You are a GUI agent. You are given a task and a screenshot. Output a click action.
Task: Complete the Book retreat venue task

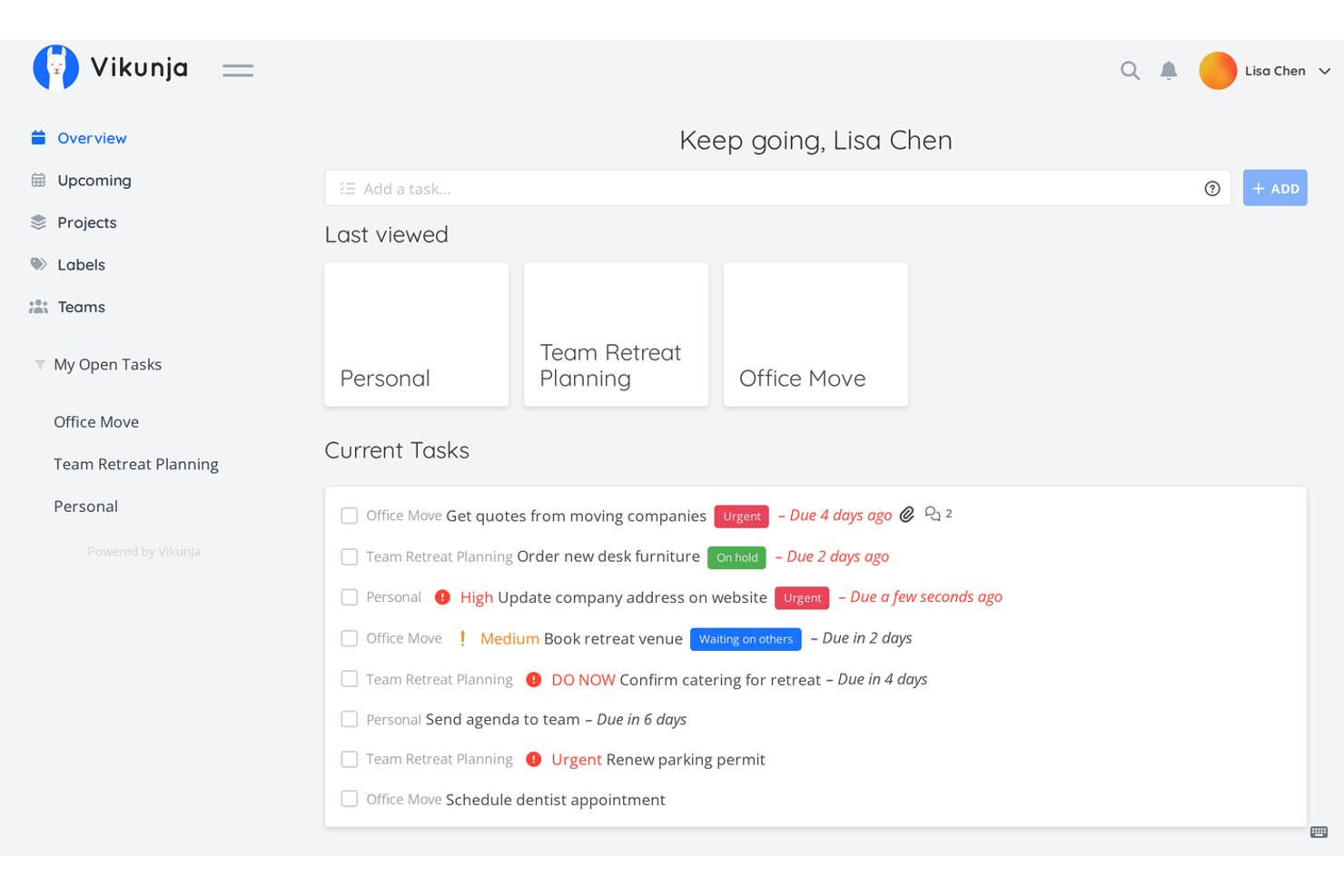[349, 638]
